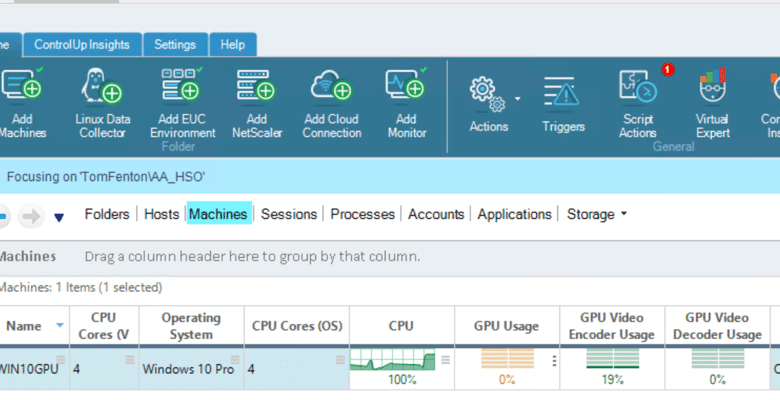Open the Accounts view

(436, 214)
